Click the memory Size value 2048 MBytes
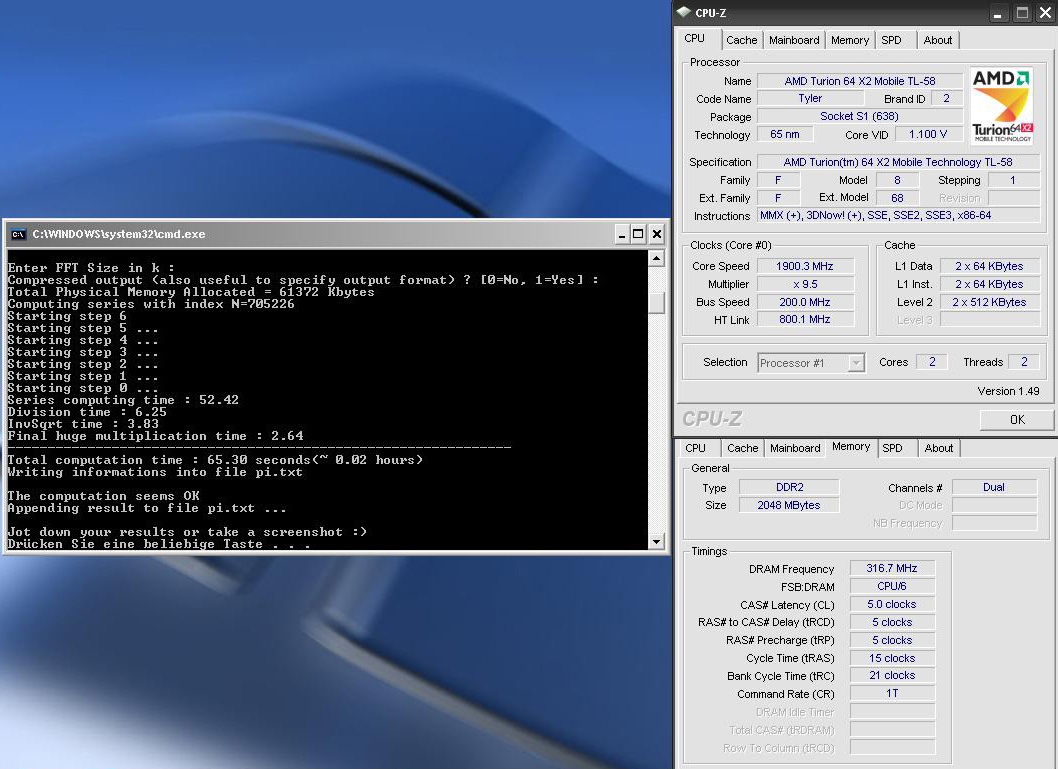This screenshot has width=1058, height=769. pos(789,505)
